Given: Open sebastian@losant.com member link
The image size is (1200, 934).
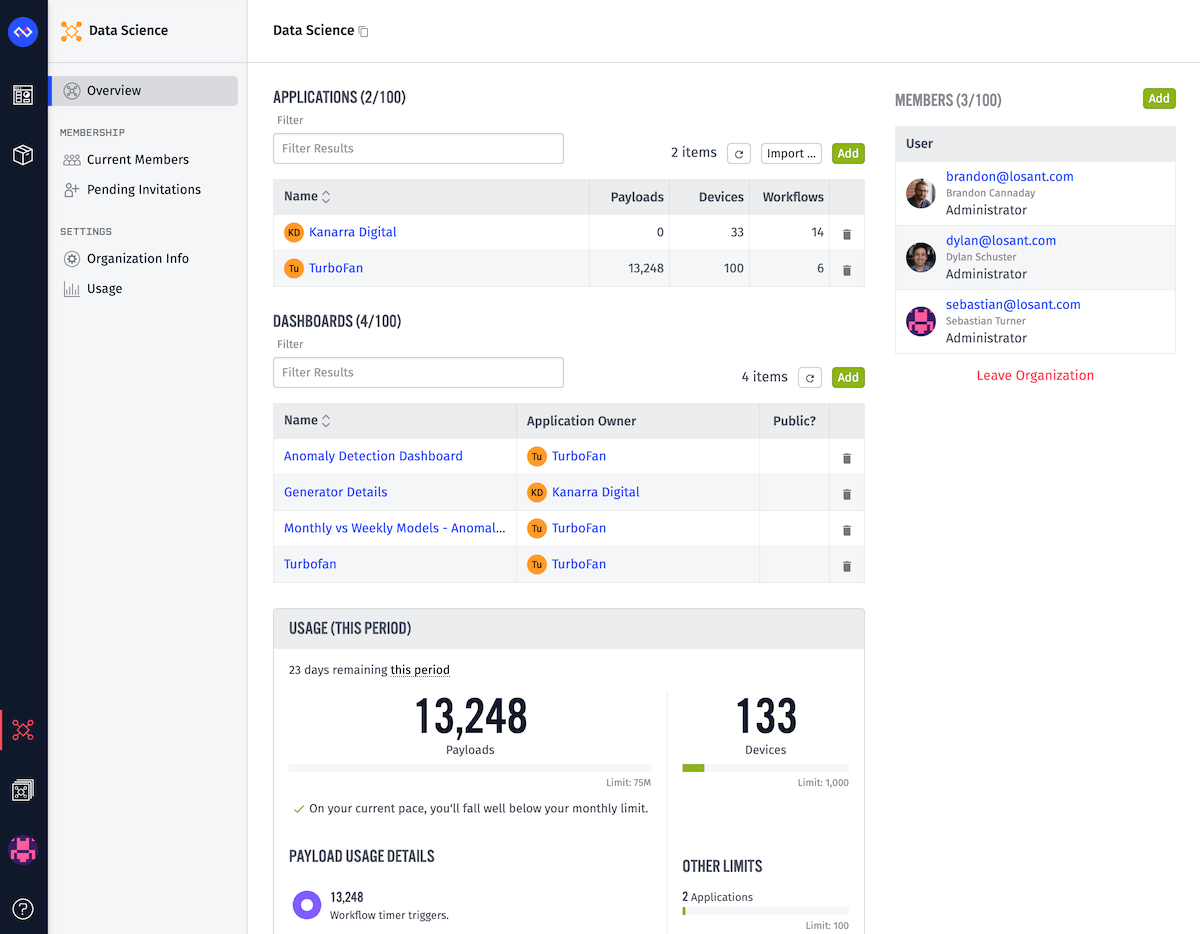Looking at the screenshot, I should pos(1013,304).
